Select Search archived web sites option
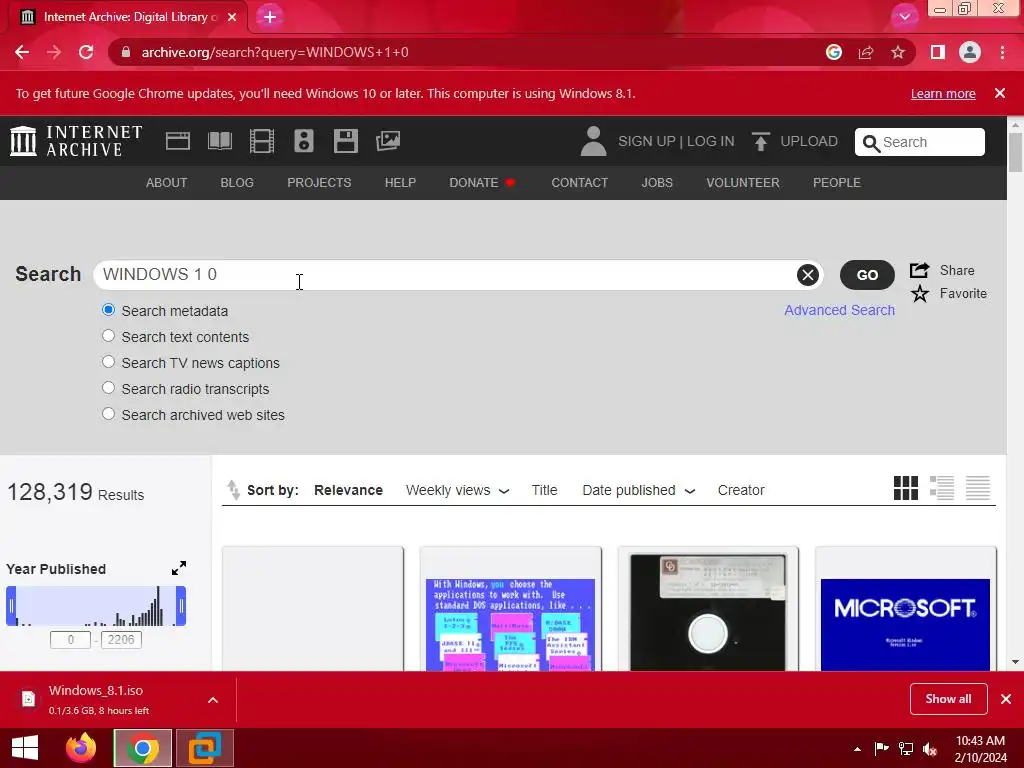The image size is (1024, 768). 108,413
